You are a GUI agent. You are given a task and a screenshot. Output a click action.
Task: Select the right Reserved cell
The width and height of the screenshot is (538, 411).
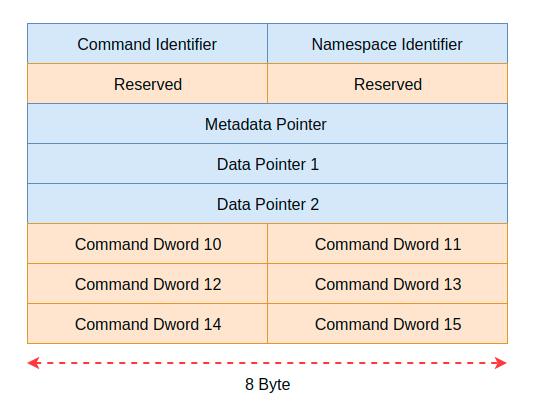coord(387,83)
